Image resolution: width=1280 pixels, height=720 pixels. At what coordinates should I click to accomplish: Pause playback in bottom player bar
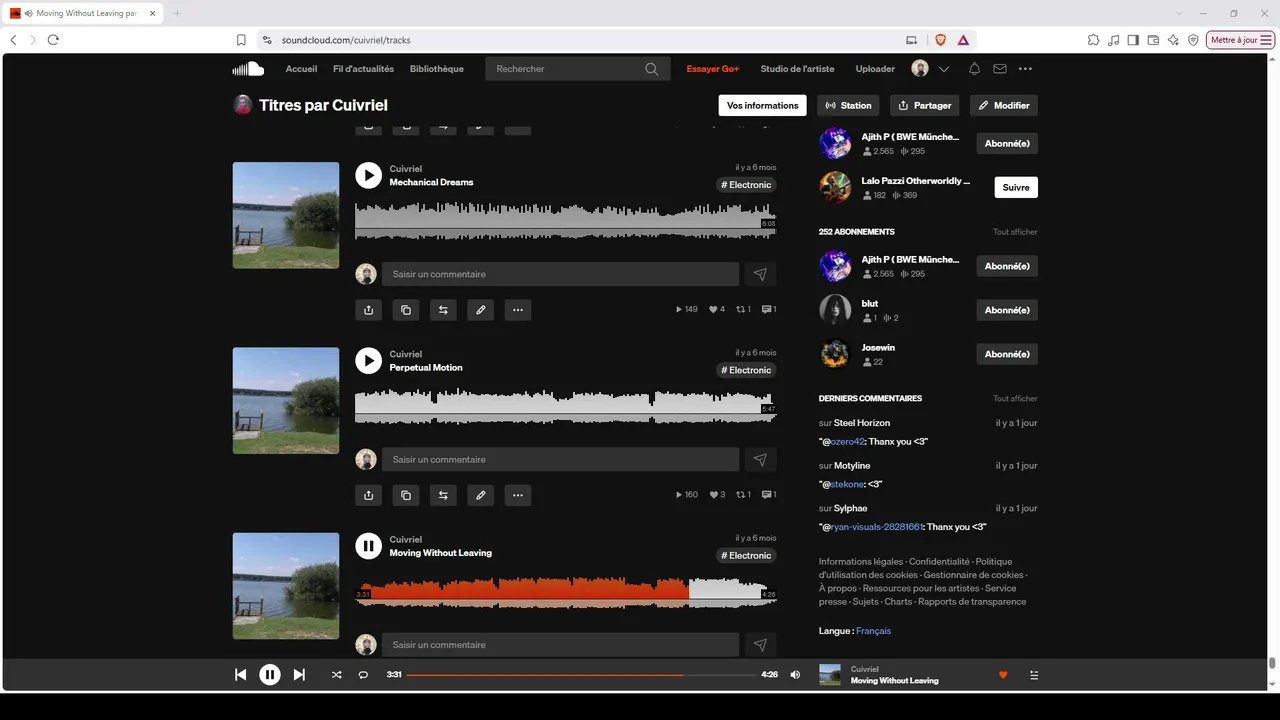[270, 675]
